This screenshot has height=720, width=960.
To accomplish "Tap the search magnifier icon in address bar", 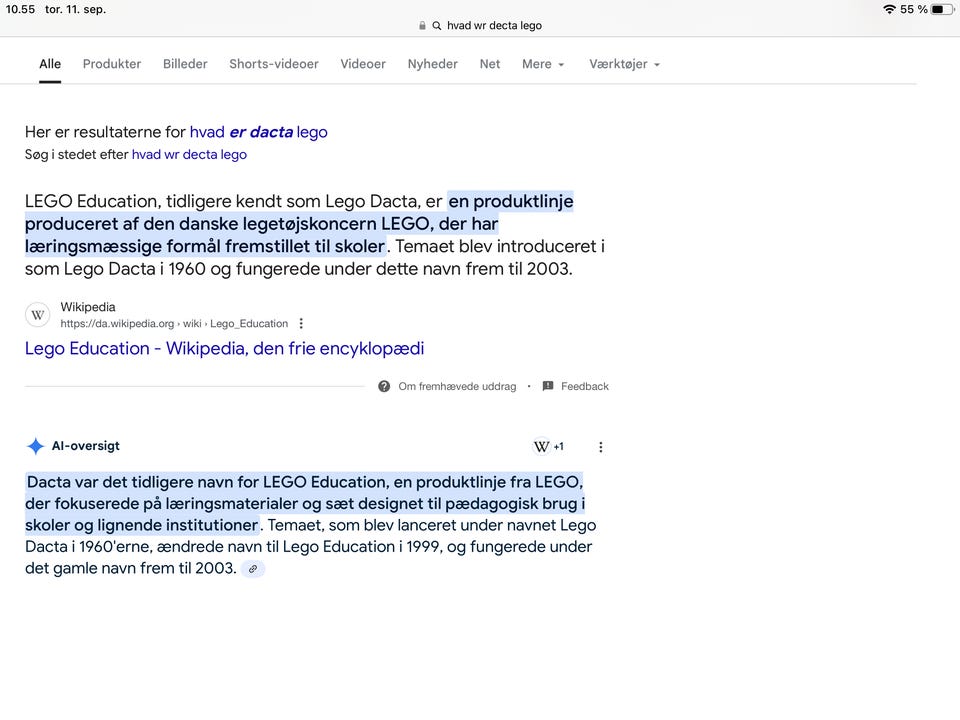I will [x=437, y=26].
